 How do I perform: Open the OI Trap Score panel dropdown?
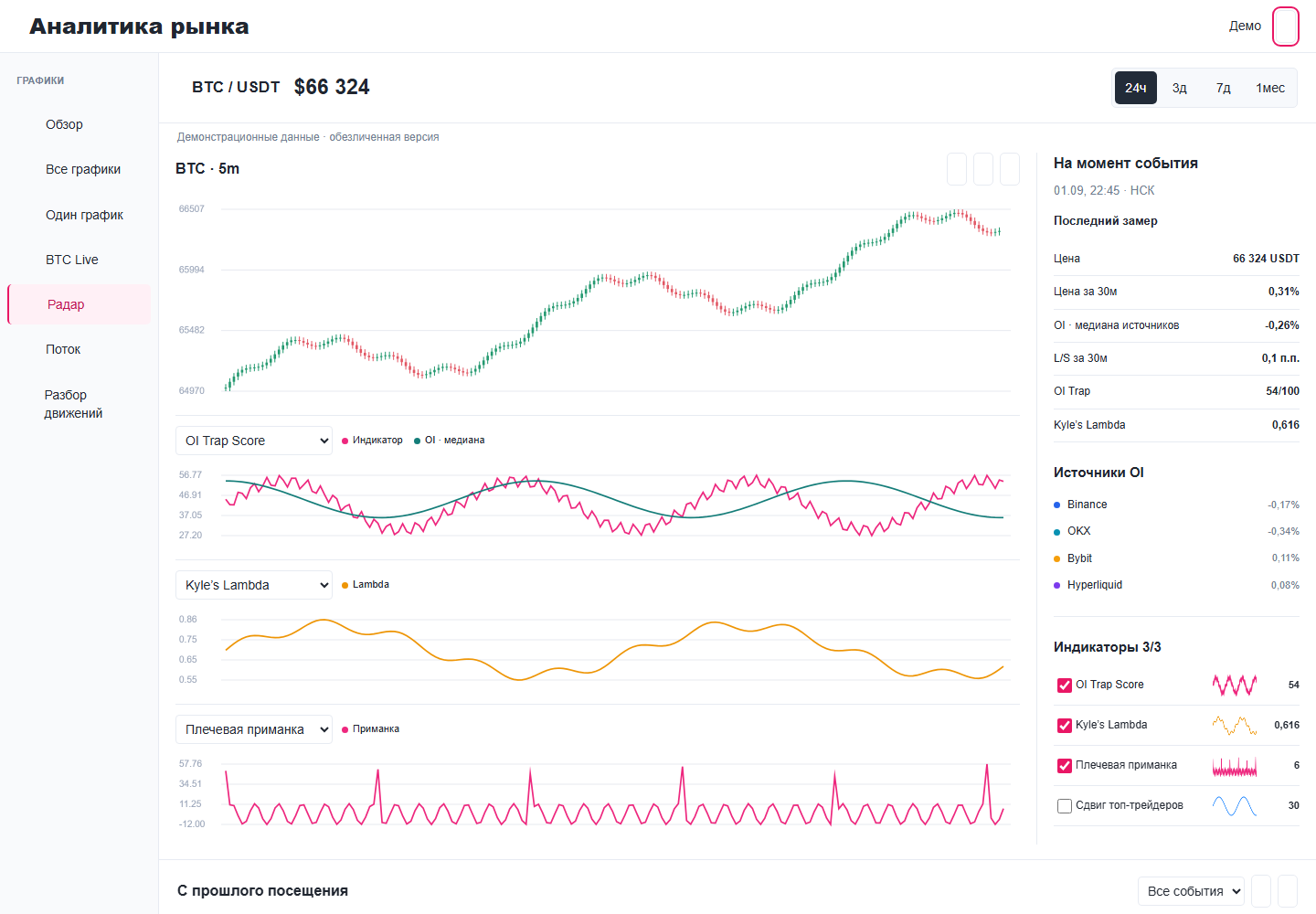(254, 441)
